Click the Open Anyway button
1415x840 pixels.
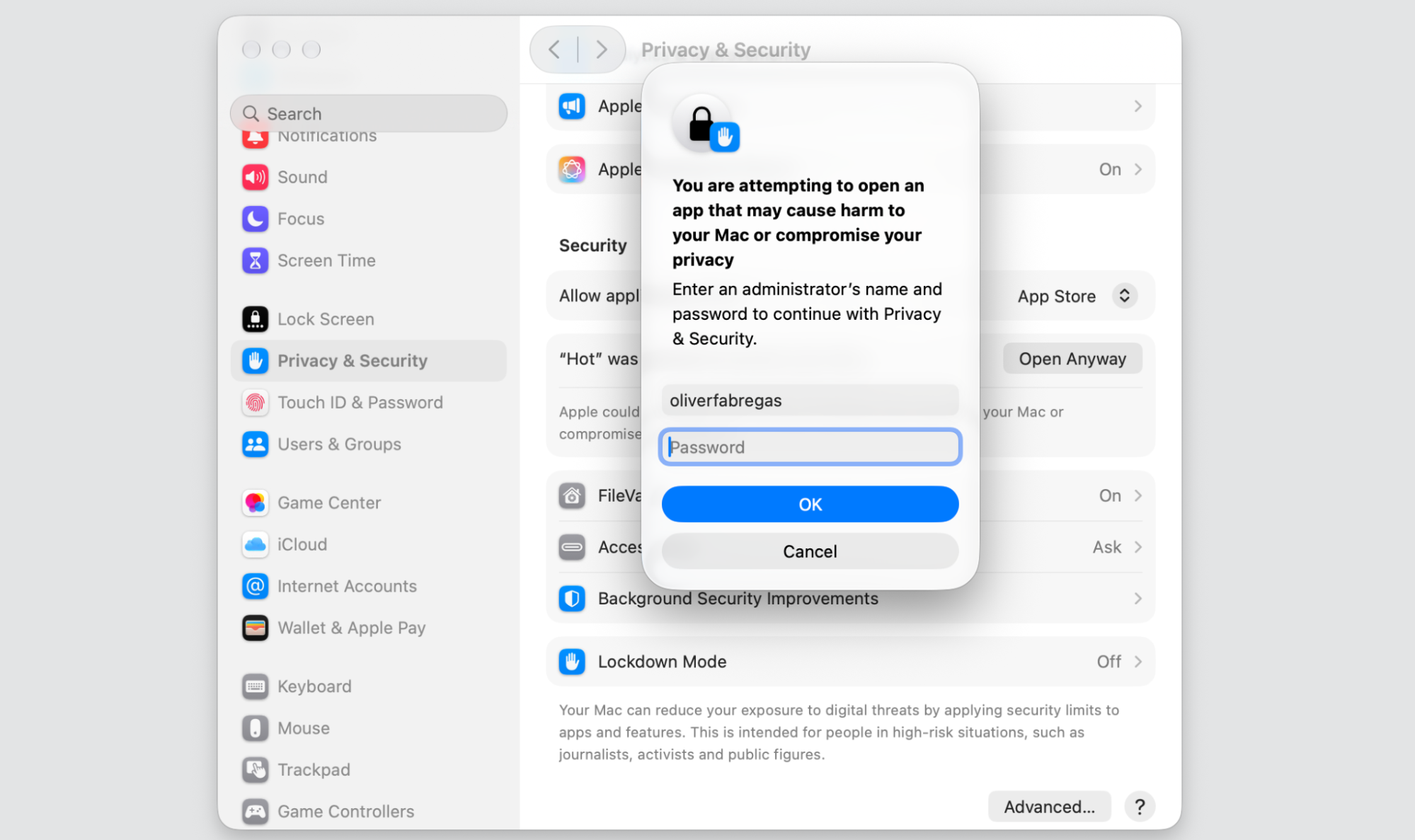pos(1072,359)
